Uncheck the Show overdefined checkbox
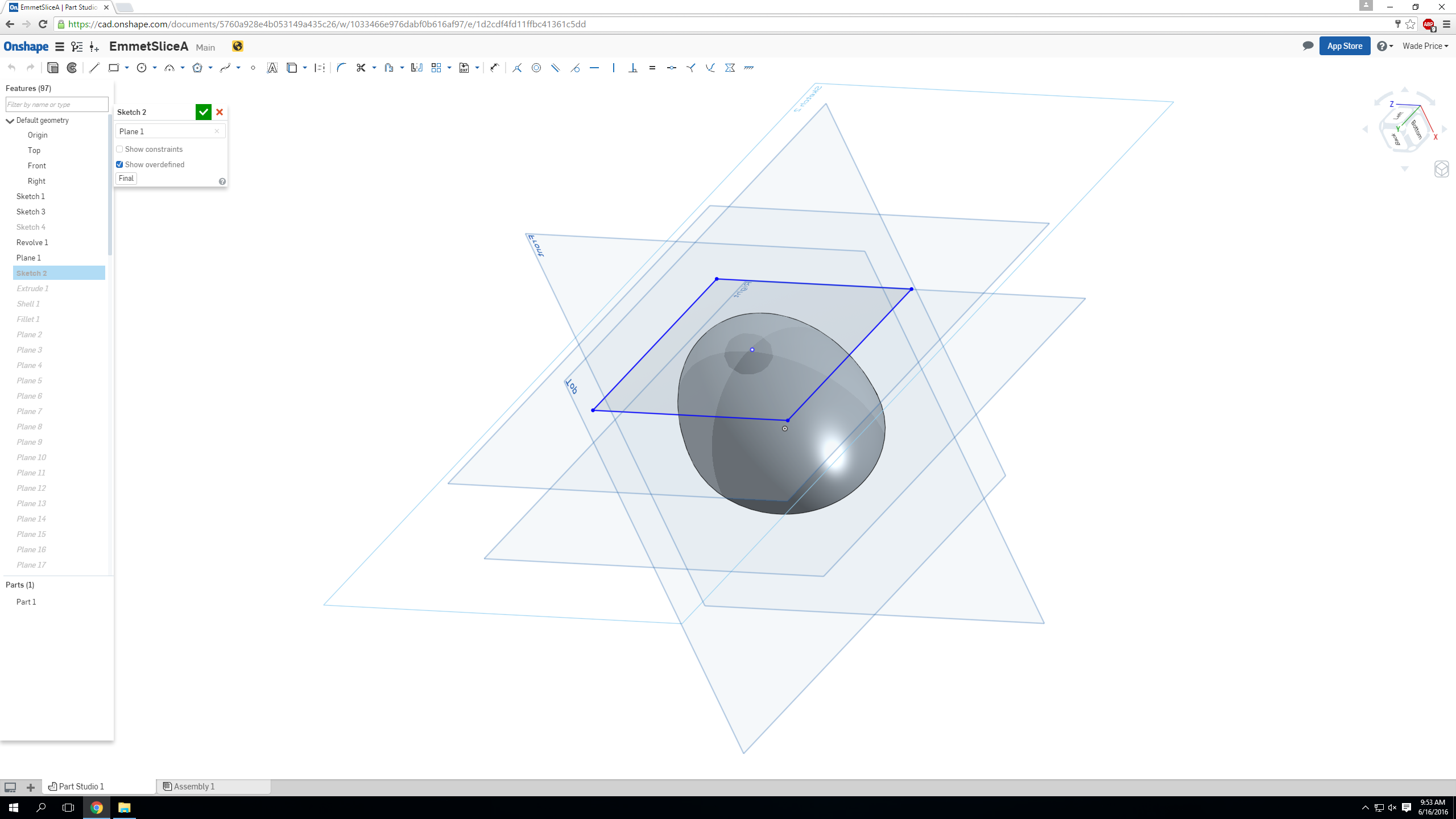Image resolution: width=1456 pixels, height=819 pixels. click(x=119, y=164)
